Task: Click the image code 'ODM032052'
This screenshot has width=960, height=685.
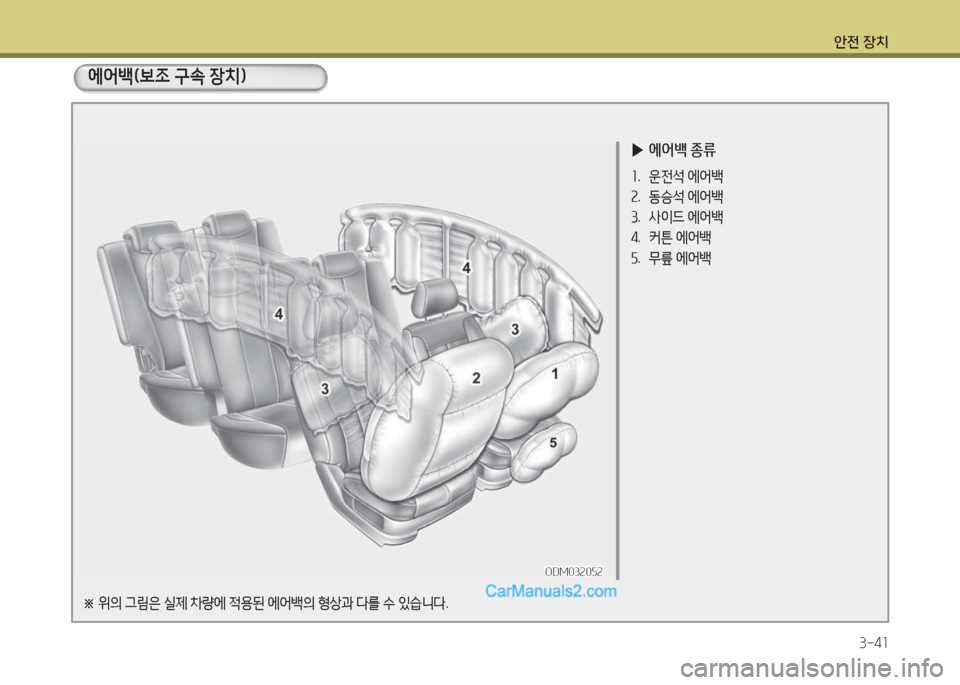Action: [x=574, y=572]
